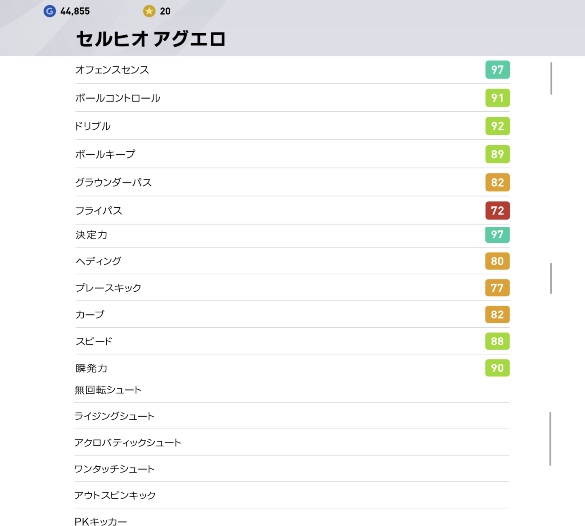
Task: Open the ドリブル stat row
Action: pos(292,126)
